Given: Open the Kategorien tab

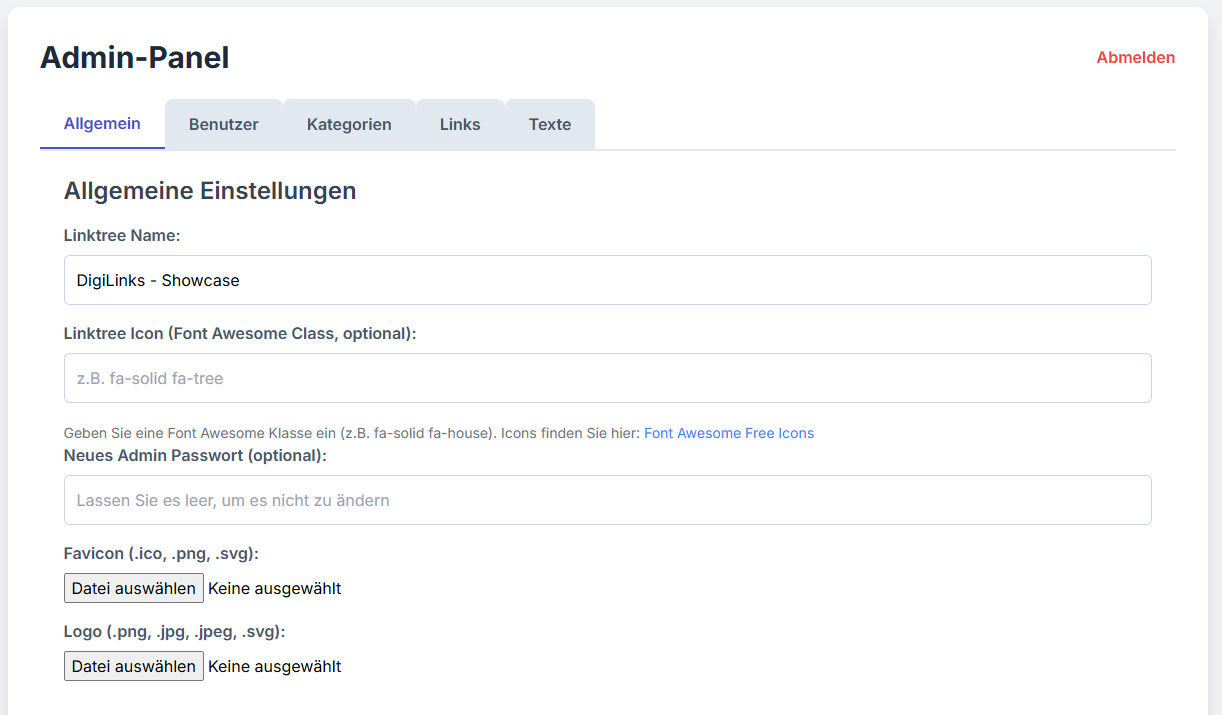Looking at the screenshot, I should point(349,124).
